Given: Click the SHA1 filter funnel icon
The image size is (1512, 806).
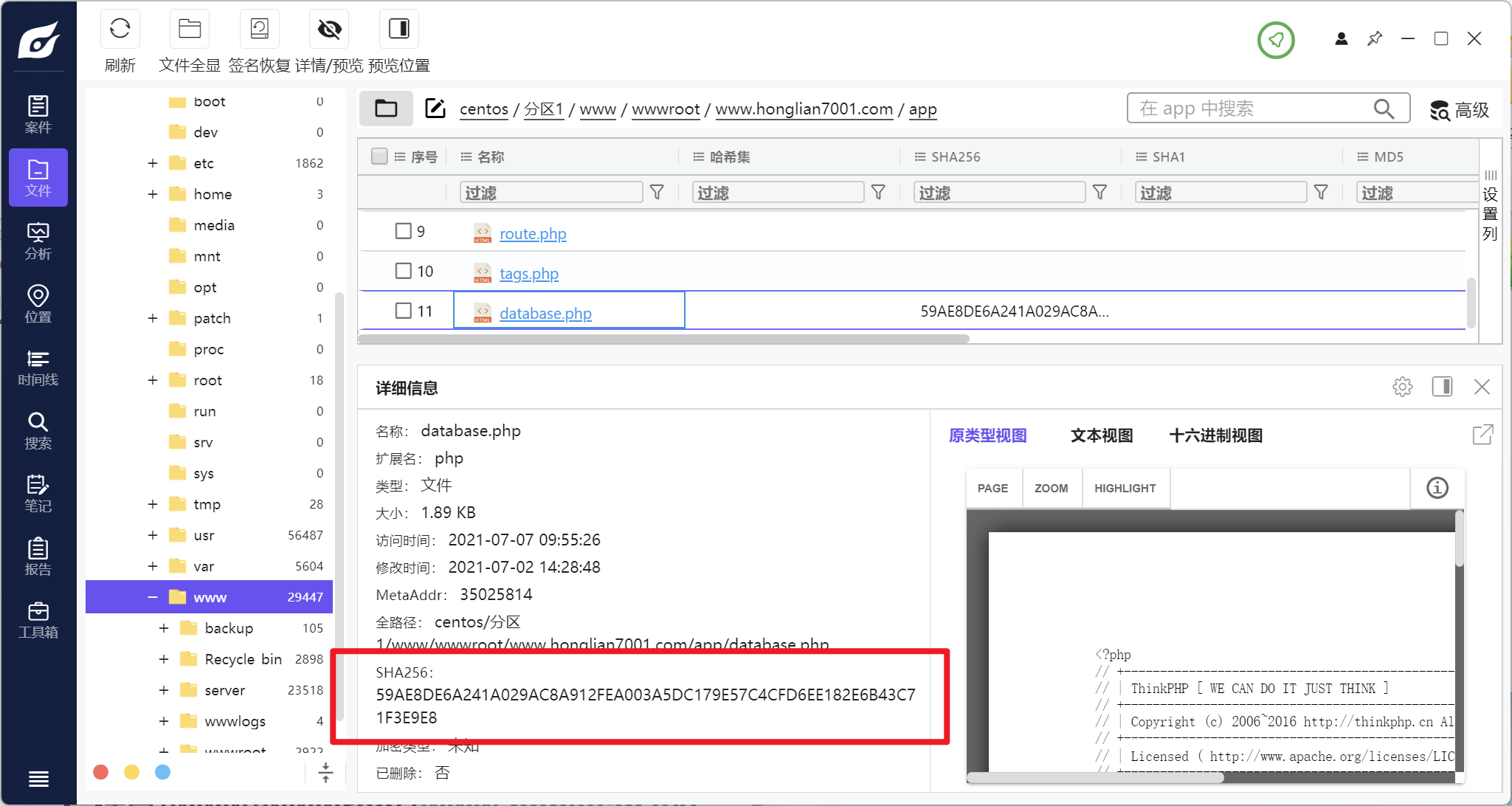Looking at the screenshot, I should [1321, 193].
